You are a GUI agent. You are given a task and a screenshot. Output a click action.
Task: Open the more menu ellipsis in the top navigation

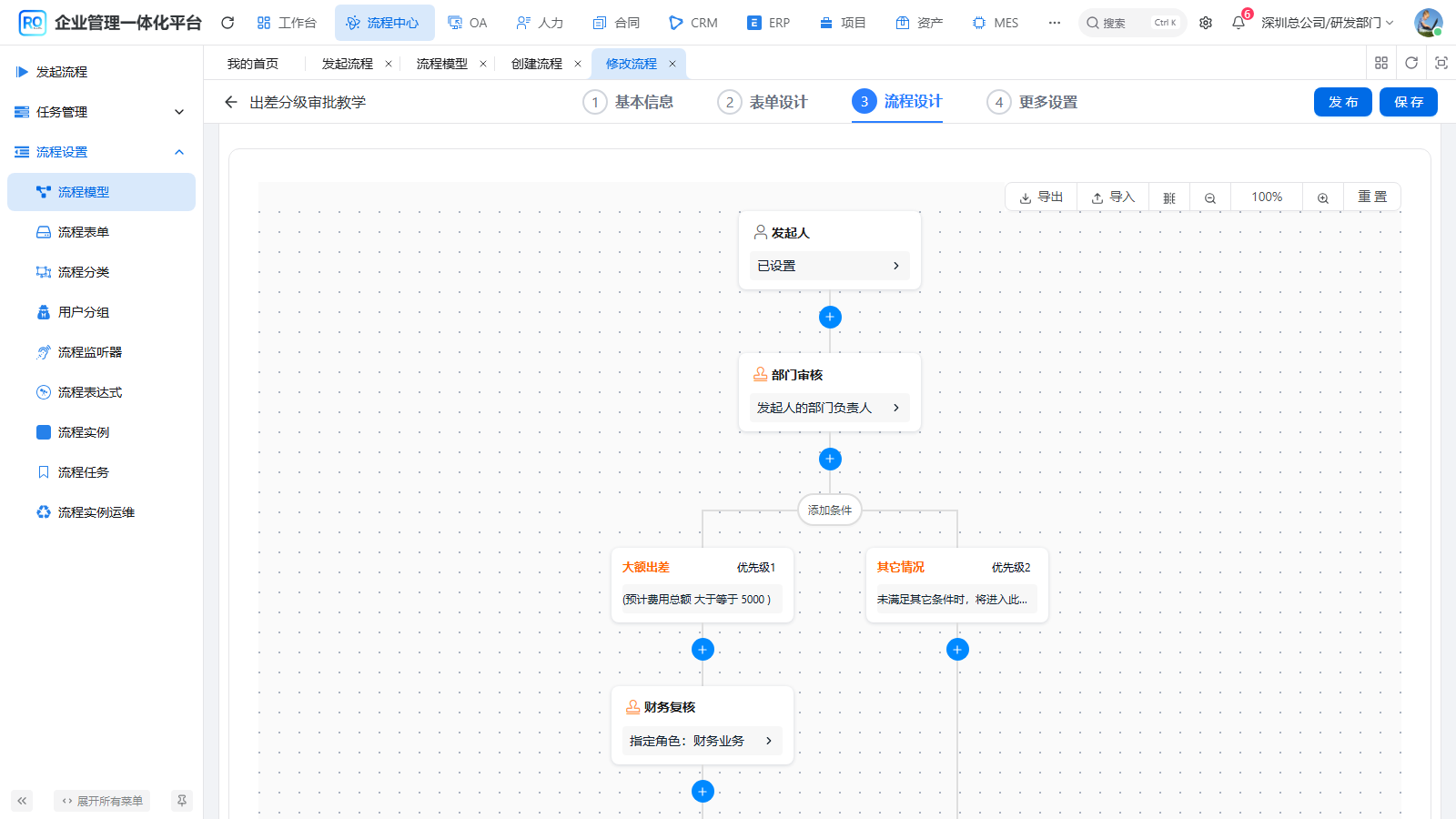click(x=1054, y=23)
